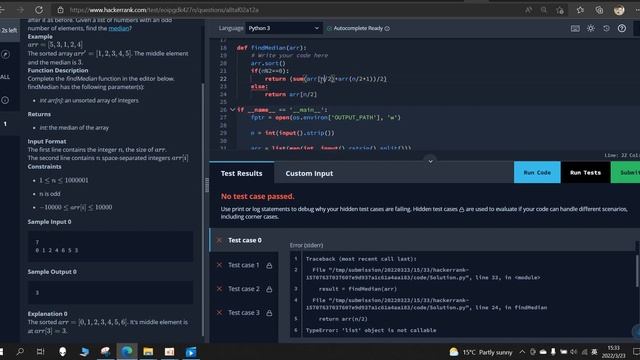Open File Explorer from the taskbar
This screenshot has height=360, width=640.
point(148,351)
